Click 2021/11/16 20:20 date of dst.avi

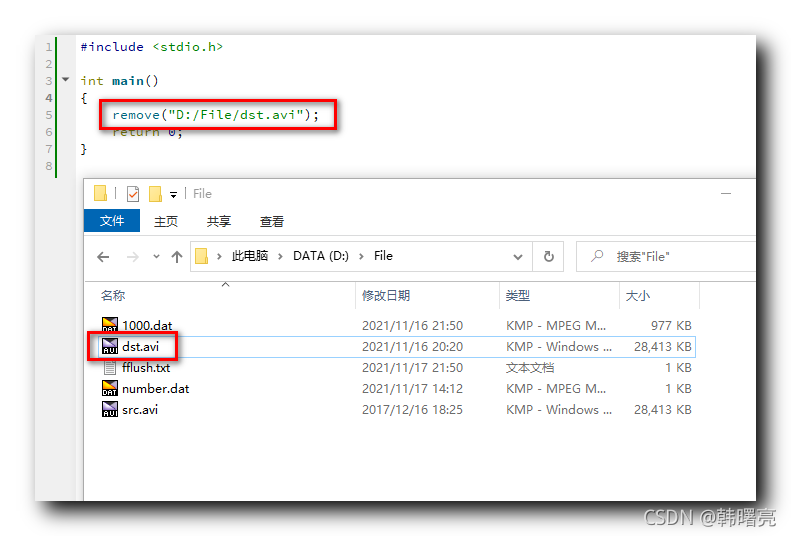coord(412,347)
